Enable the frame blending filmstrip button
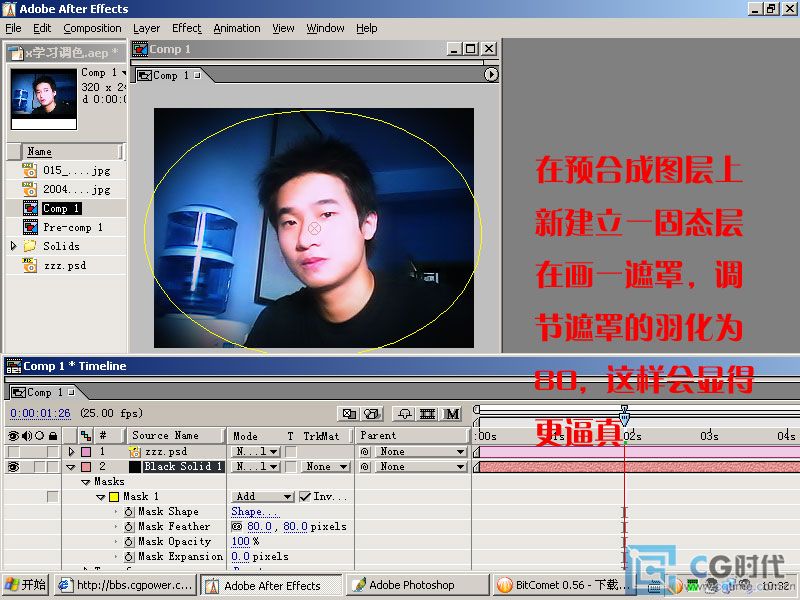The height and width of the screenshot is (600, 800). (428, 414)
